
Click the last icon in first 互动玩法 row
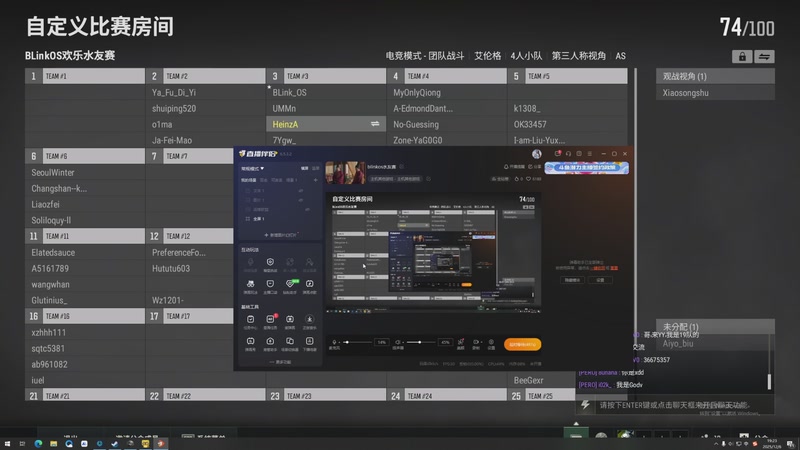[310, 262]
